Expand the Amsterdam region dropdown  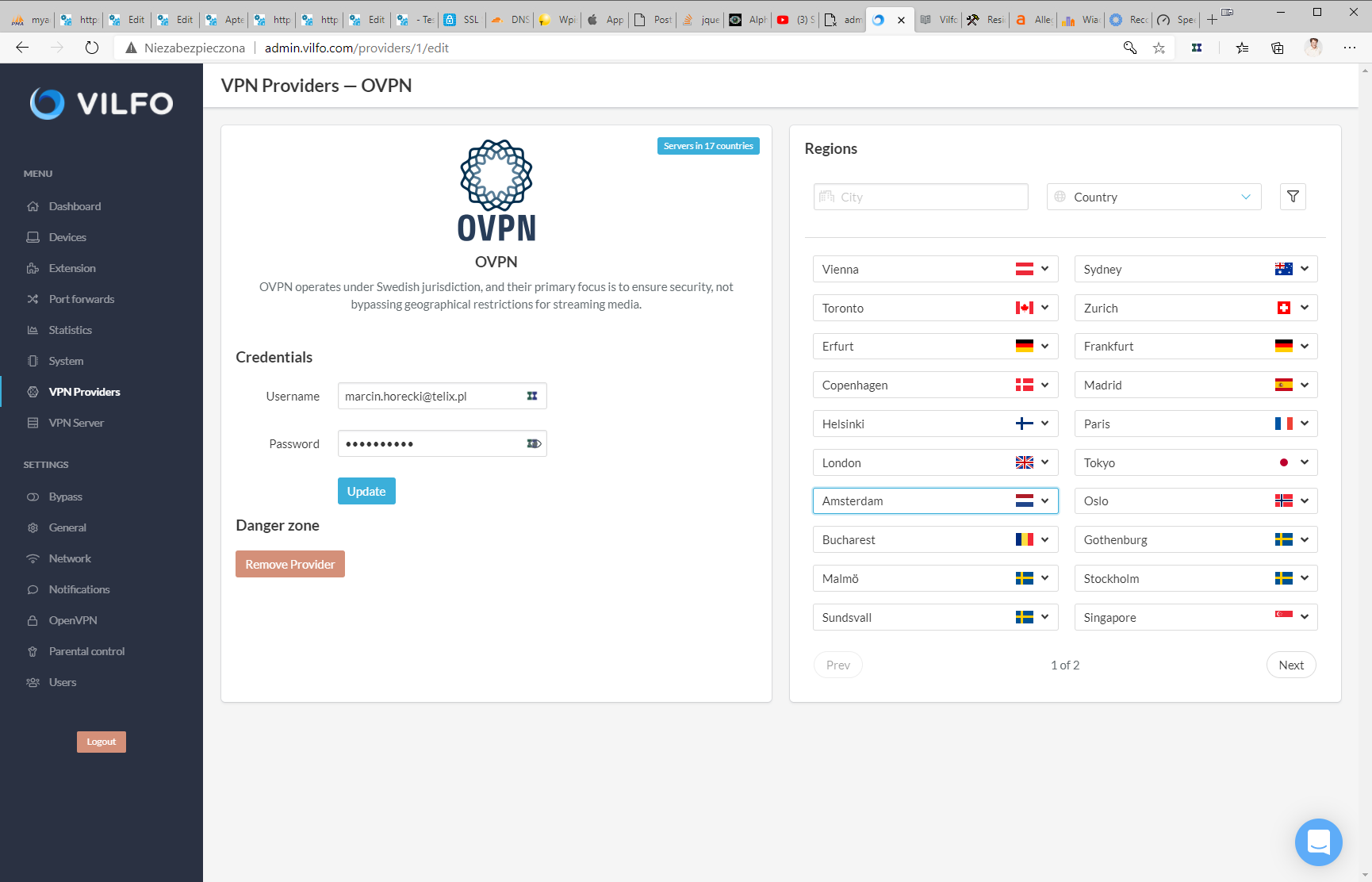coord(1044,500)
